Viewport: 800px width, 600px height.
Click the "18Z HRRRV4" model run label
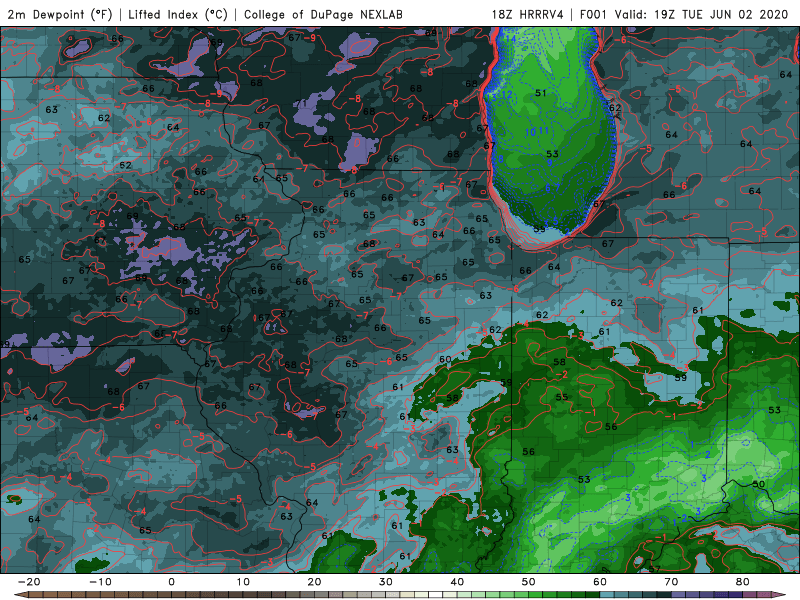528,14
